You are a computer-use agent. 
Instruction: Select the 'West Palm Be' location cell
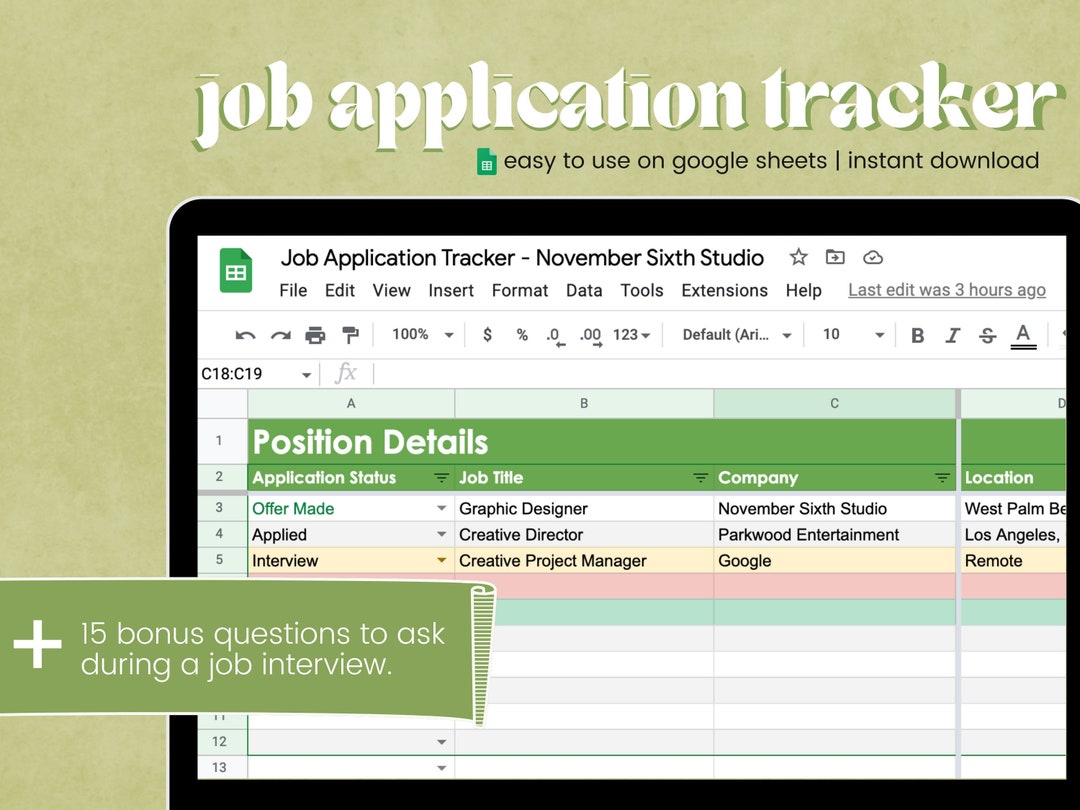point(1013,508)
